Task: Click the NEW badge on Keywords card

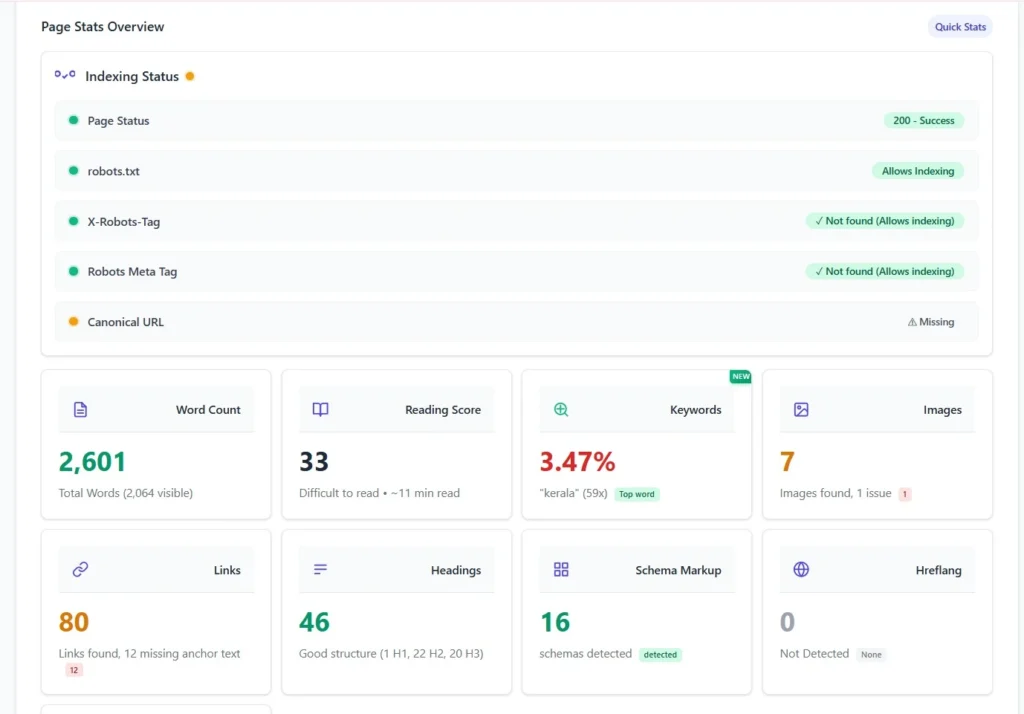Action: (x=740, y=377)
